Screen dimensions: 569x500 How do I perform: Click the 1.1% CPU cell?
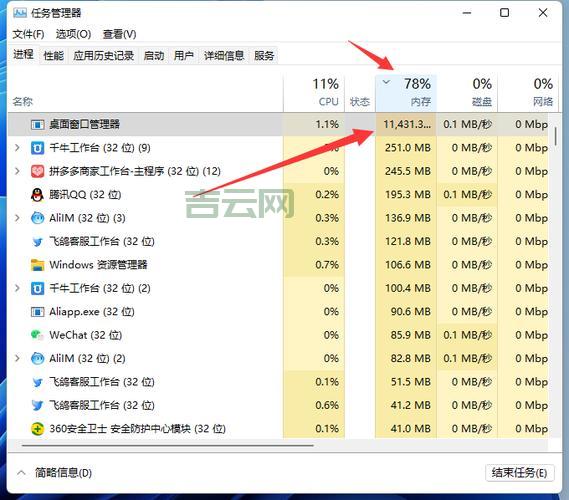tap(314, 124)
